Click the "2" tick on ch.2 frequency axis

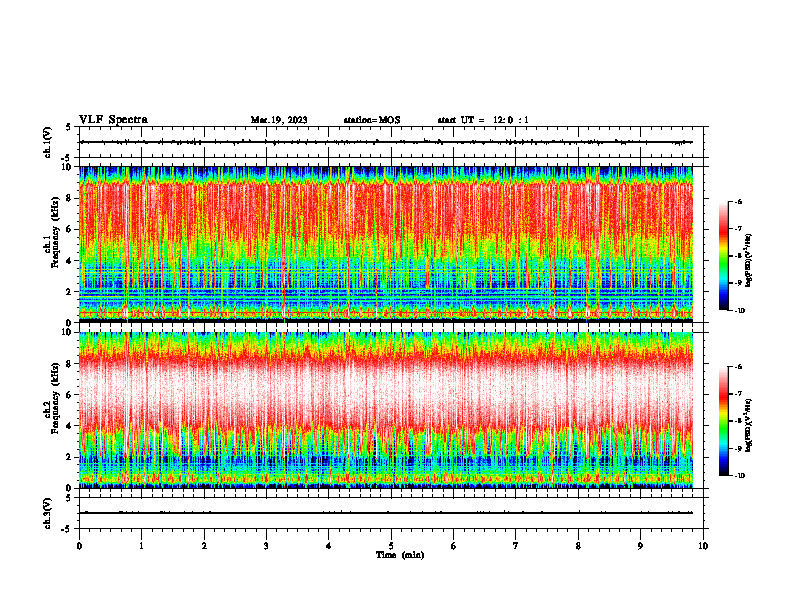click(70, 457)
